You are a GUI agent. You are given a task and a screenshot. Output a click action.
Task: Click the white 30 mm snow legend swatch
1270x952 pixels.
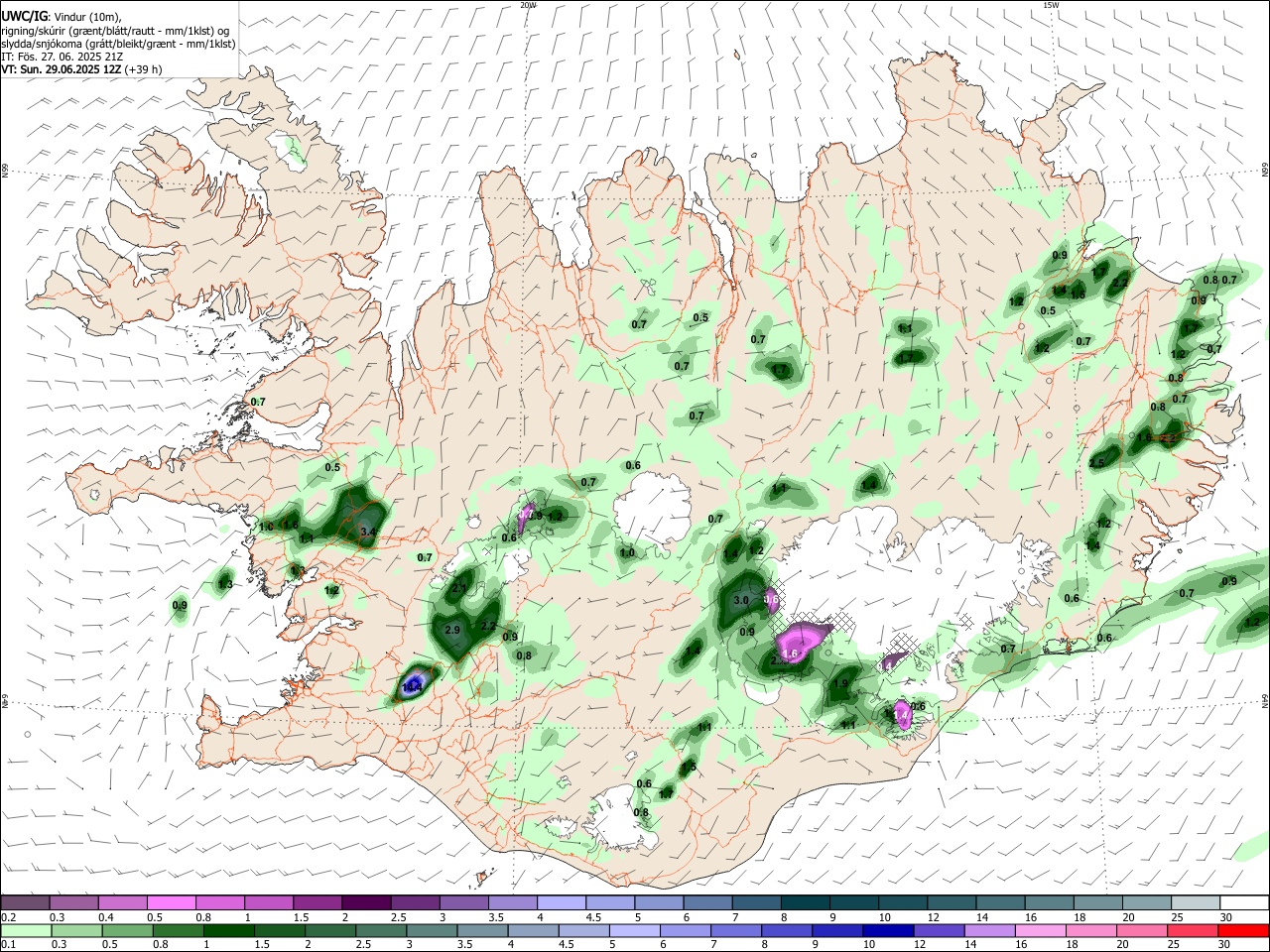(x=1244, y=902)
